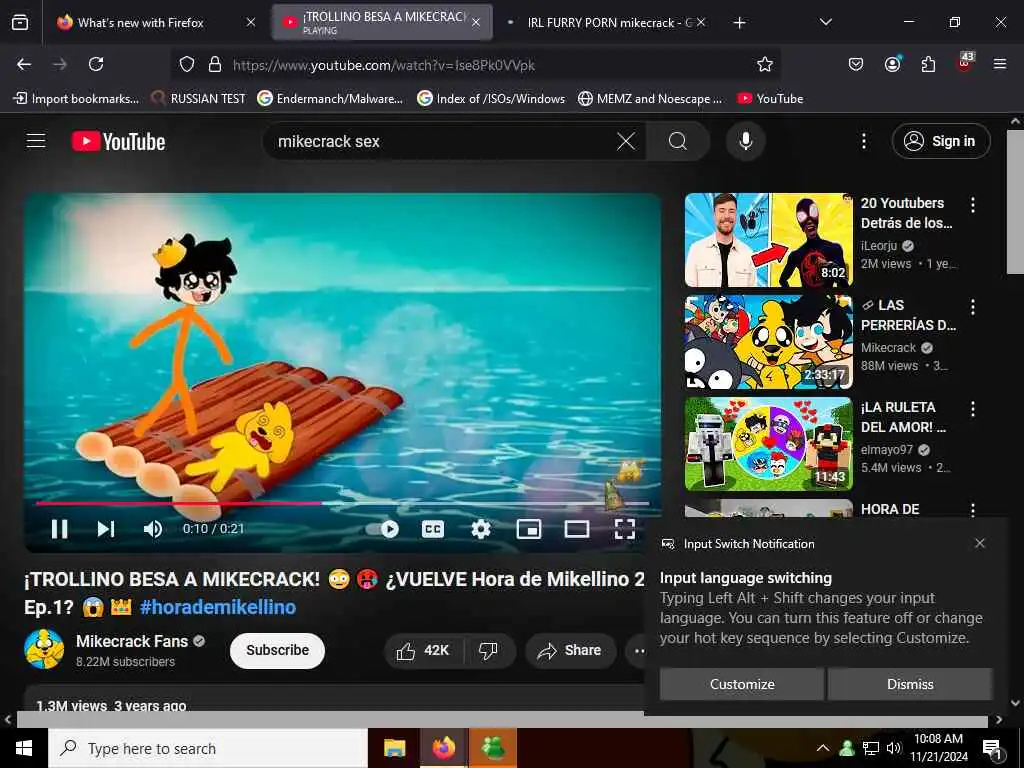
Task: Reload the current YouTube page
Action: pyautogui.click(x=96, y=64)
